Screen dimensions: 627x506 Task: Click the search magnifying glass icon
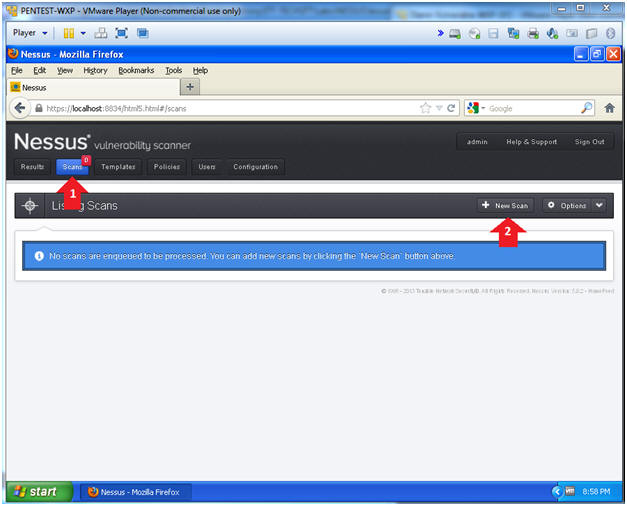click(x=586, y=108)
